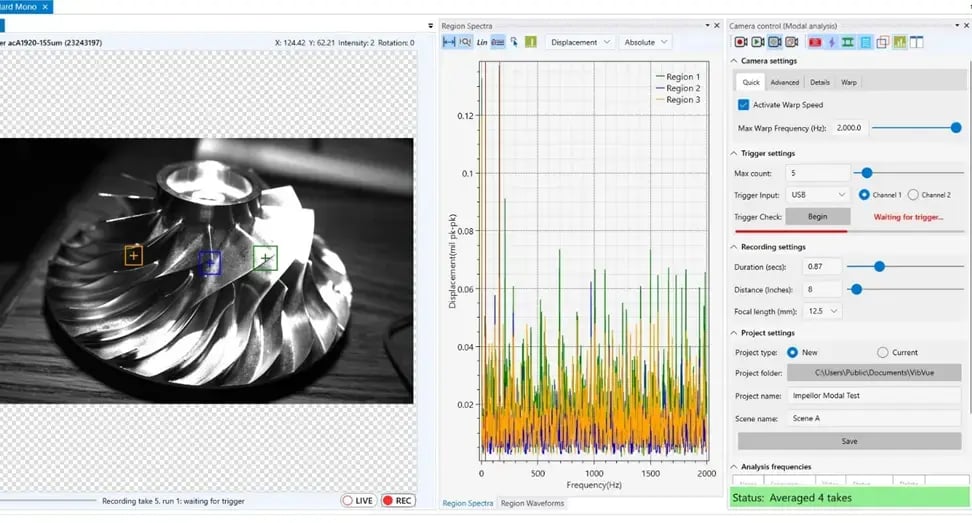Click the Lin linear scale icon
The image size is (972, 523).
tap(482, 42)
